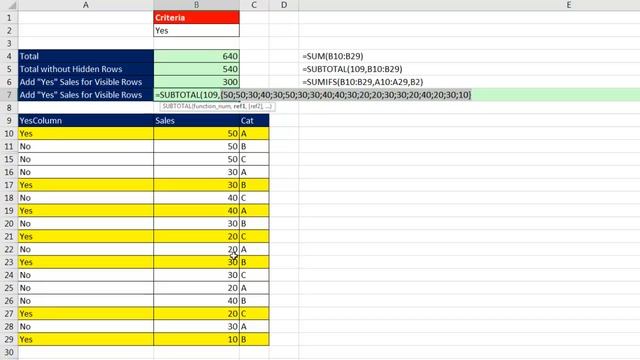The image size is (640, 360).
Task: Select Yes cell in row 19
Action: coord(86,211)
